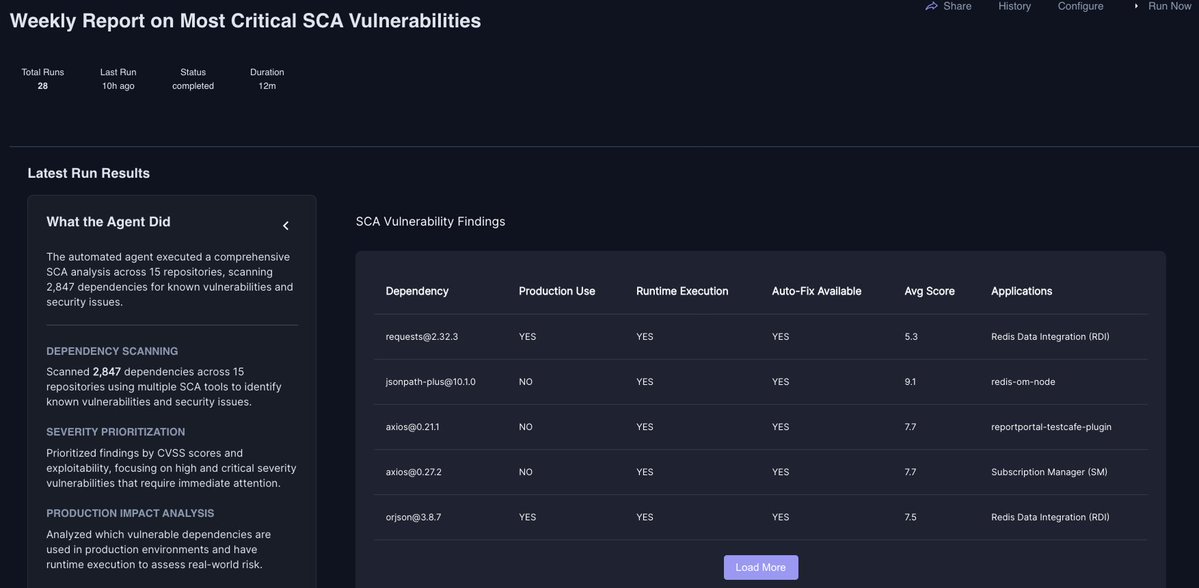This screenshot has width=1199, height=588.
Task: Click the reportportal-testcafe-plugin application
Action: click(x=1051, y=427)
